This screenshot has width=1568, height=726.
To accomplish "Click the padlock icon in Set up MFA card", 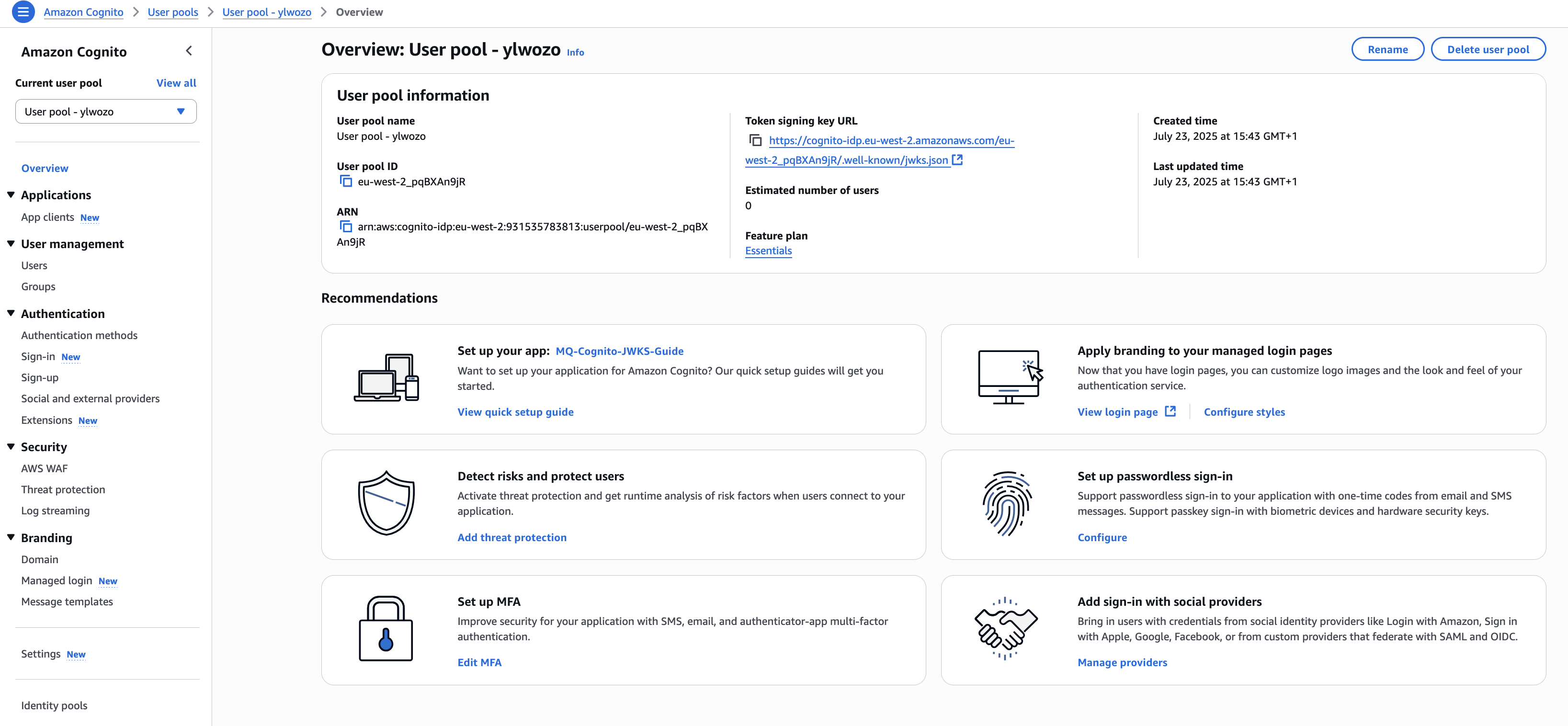I will (x=386, y=628).
